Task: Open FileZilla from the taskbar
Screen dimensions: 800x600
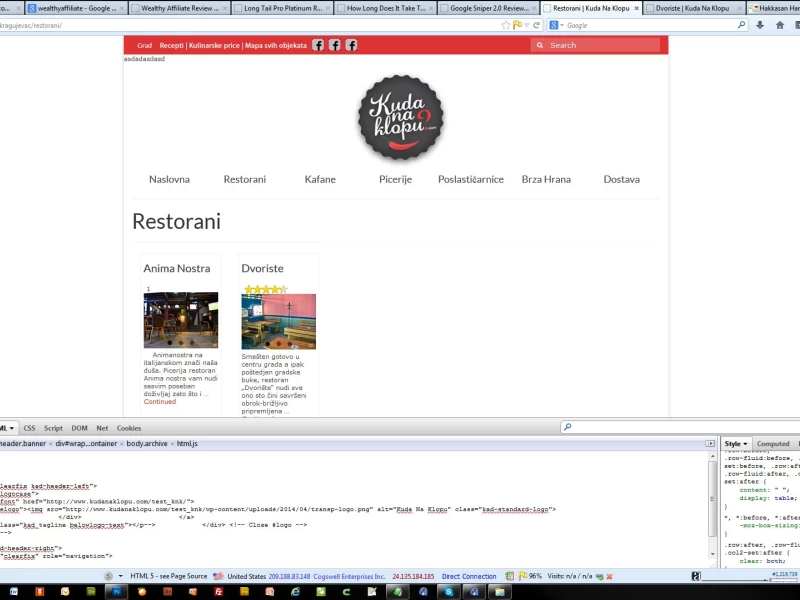Action: 218,592
